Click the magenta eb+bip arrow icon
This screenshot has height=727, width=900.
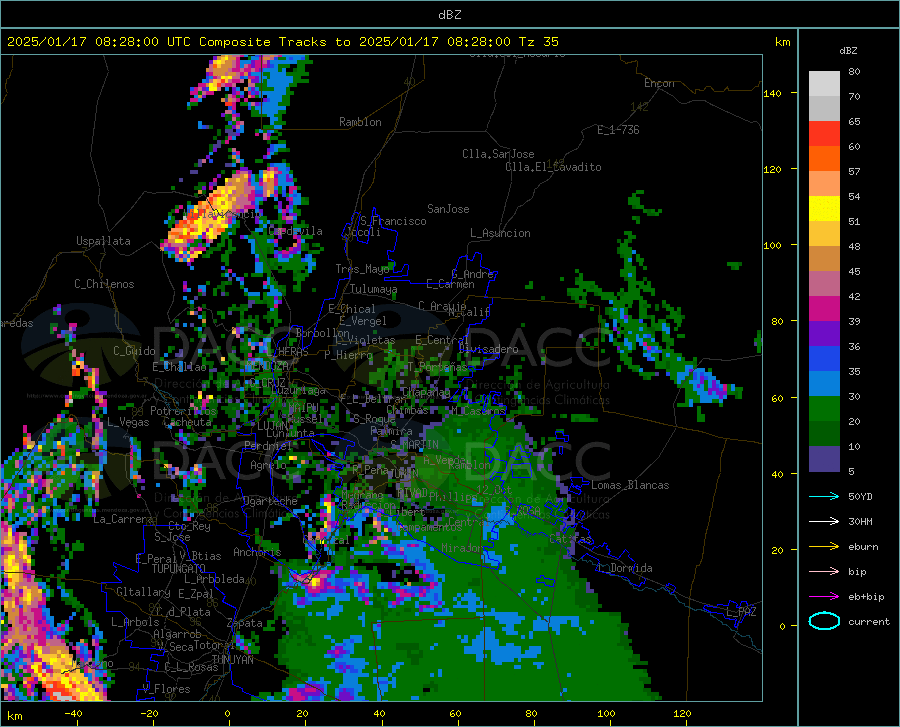click(x=824, y=597)
